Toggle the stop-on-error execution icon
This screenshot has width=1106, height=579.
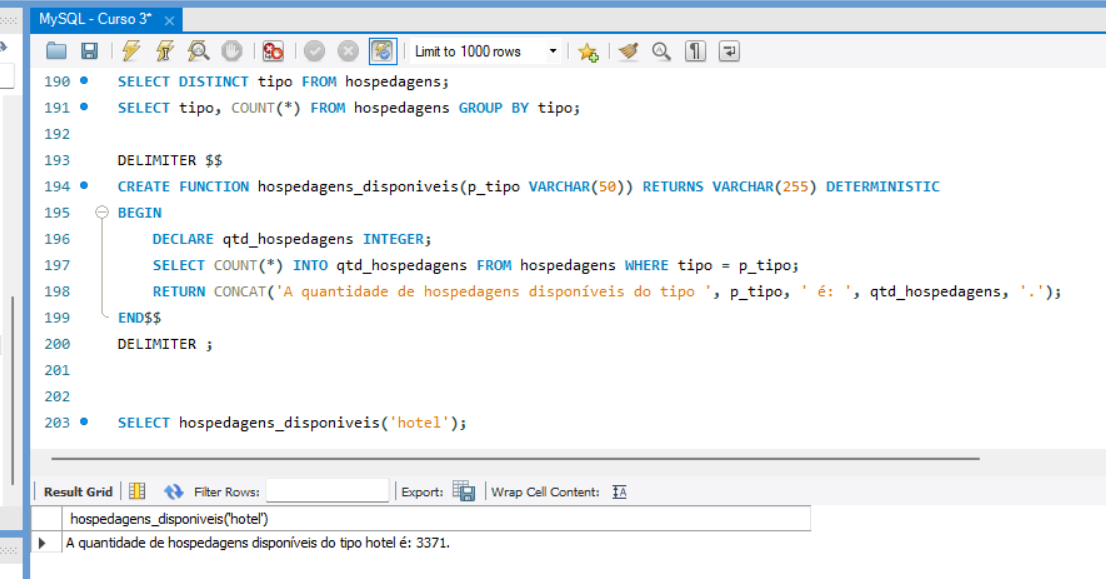click(273, 51)
